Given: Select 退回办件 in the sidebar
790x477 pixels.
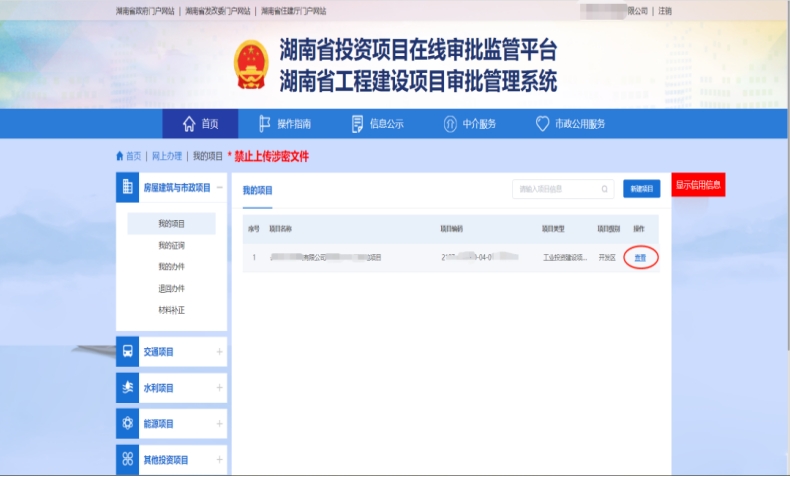Looking at the screenshot, I should tap(171, 288).
